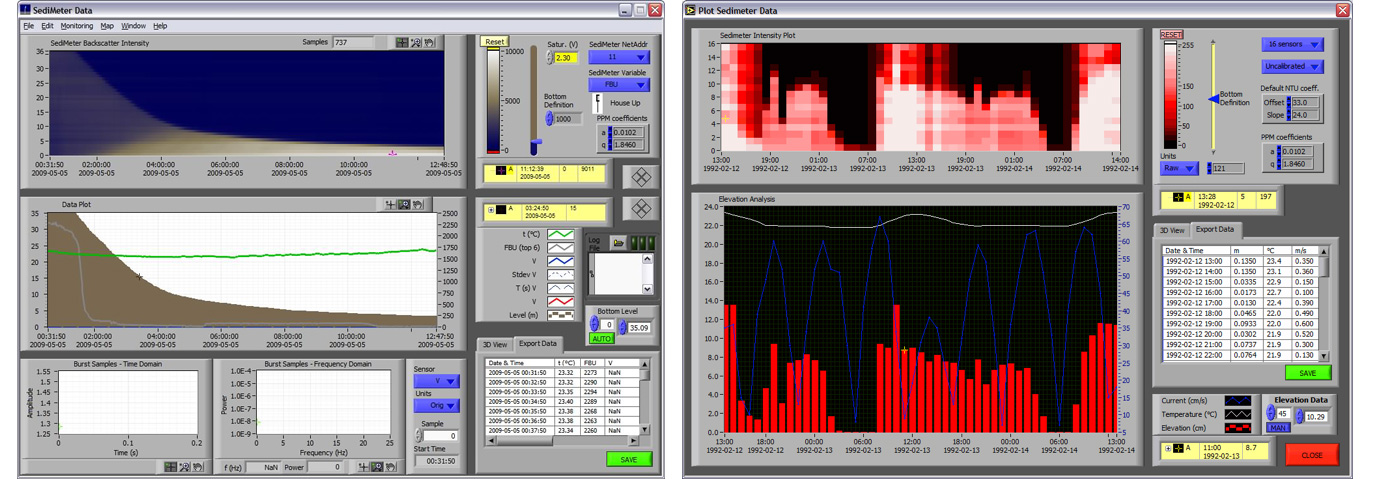
Task: Toggle the AUTO bottom level button
Action: [602, 339]
